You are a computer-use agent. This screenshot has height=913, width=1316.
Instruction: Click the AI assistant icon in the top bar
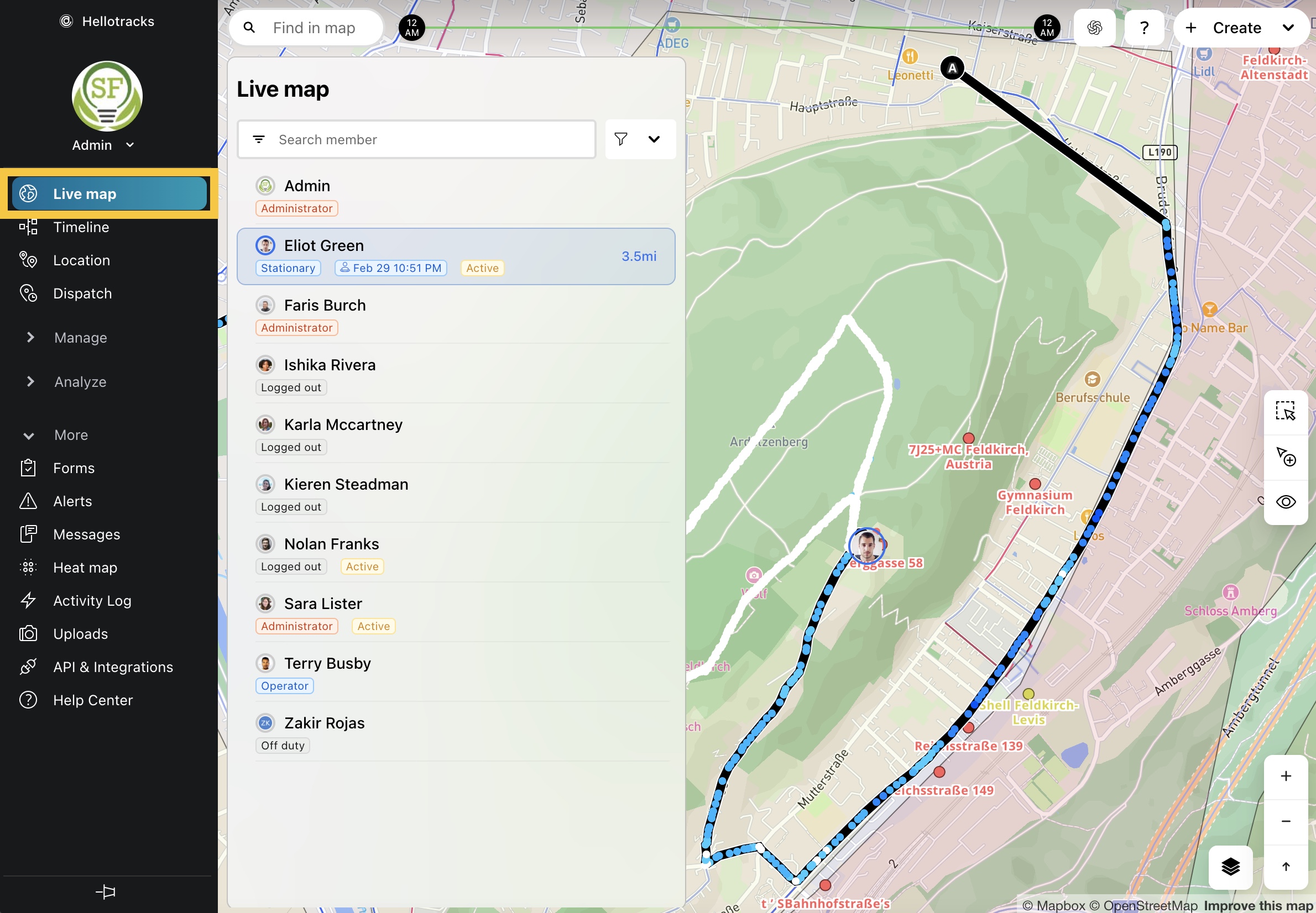click(1095, 27)
